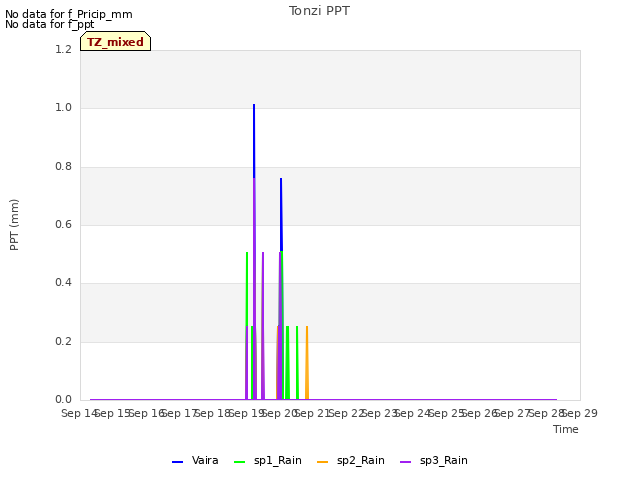This screenshot has height=480, width=640.
Task: Click the 0.4 y-axis tick label
Action: coord(63,282)
